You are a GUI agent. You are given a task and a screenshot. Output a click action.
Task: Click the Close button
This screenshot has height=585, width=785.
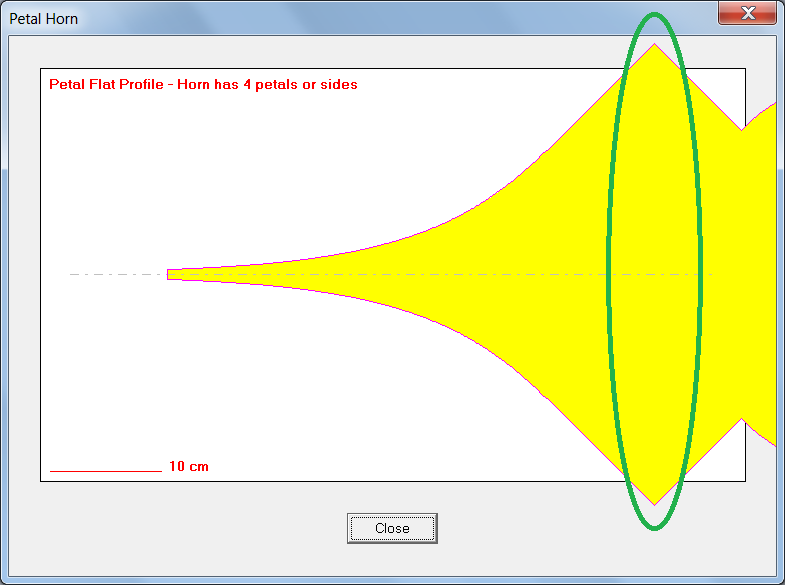(x=392, y=528)
